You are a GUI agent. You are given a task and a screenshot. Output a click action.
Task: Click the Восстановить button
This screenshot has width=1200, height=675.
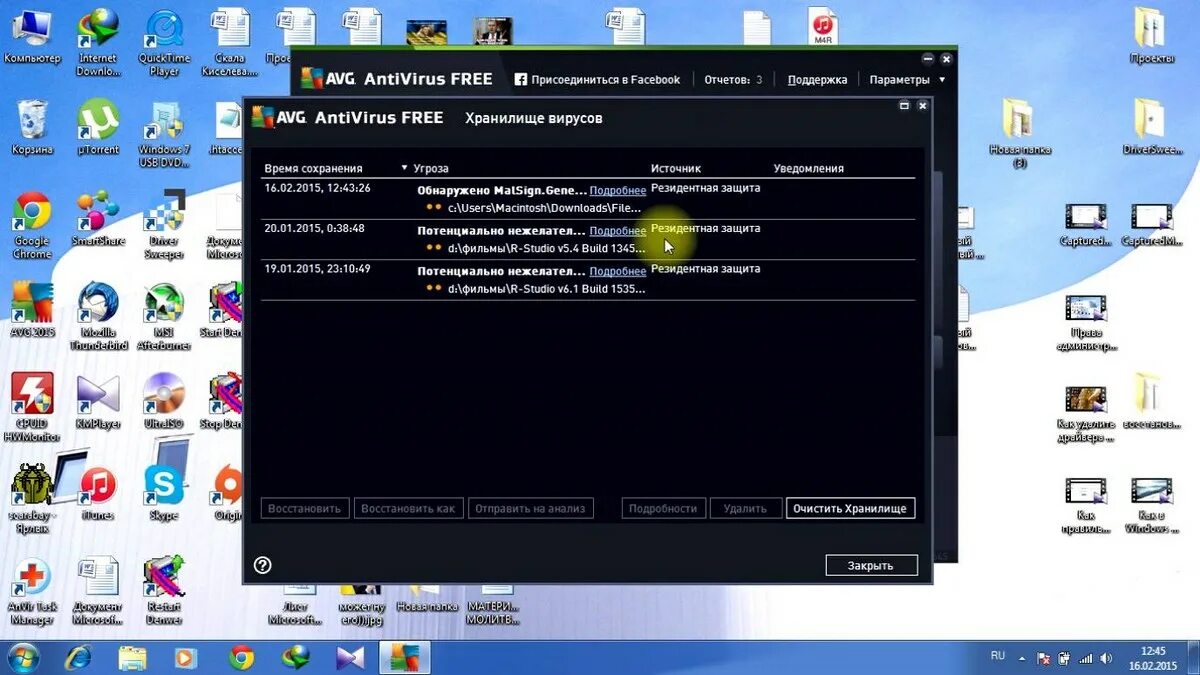pyautogui.click(x=307, y=508)
